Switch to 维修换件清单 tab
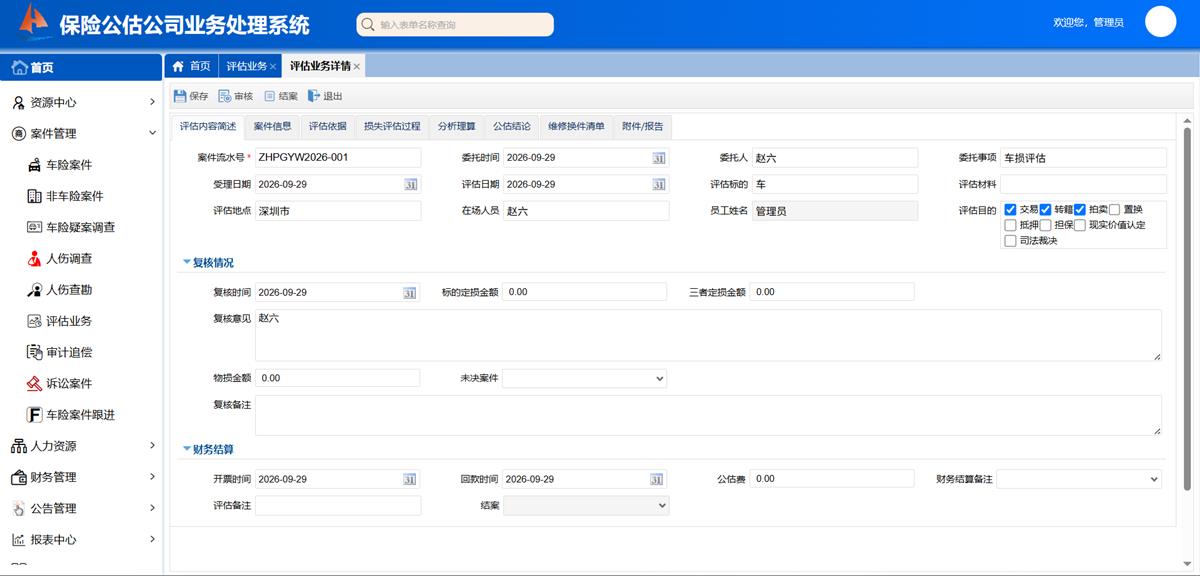Screen dimensions: 1200x576 [576, 126]
